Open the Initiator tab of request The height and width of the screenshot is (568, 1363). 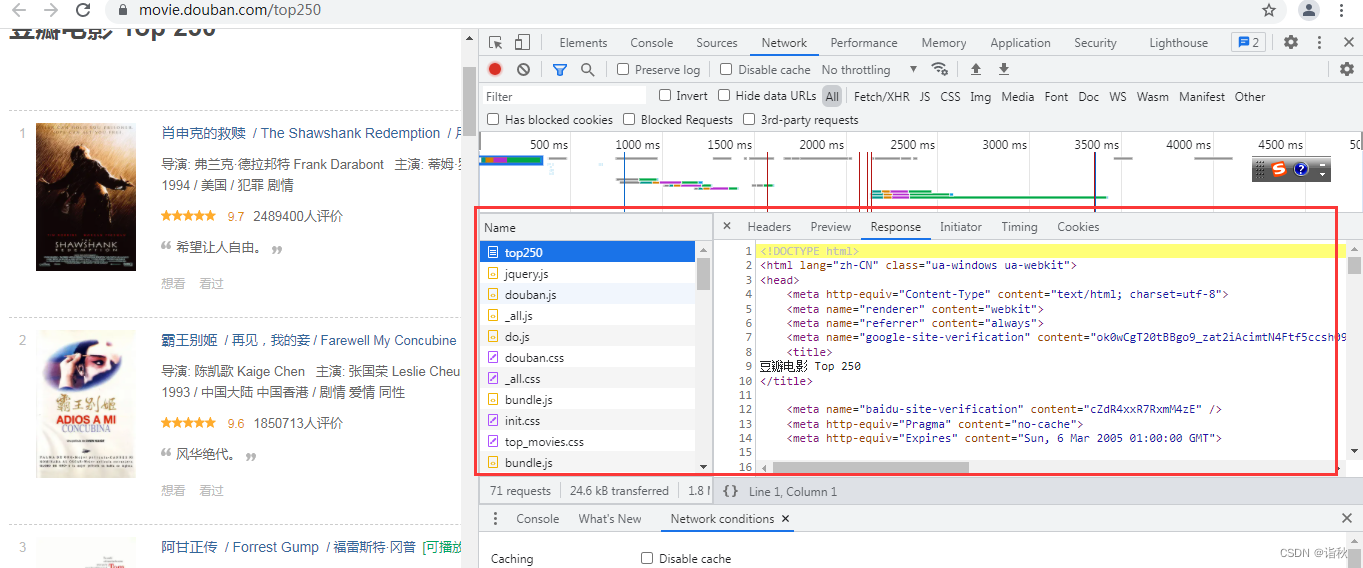[961, 227]
